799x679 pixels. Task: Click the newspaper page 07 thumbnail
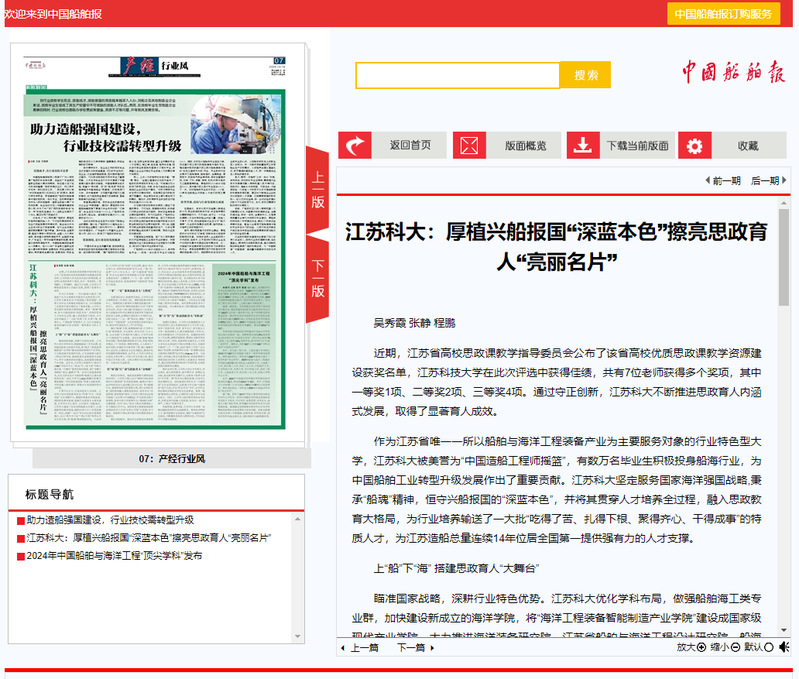coord(158,245)
